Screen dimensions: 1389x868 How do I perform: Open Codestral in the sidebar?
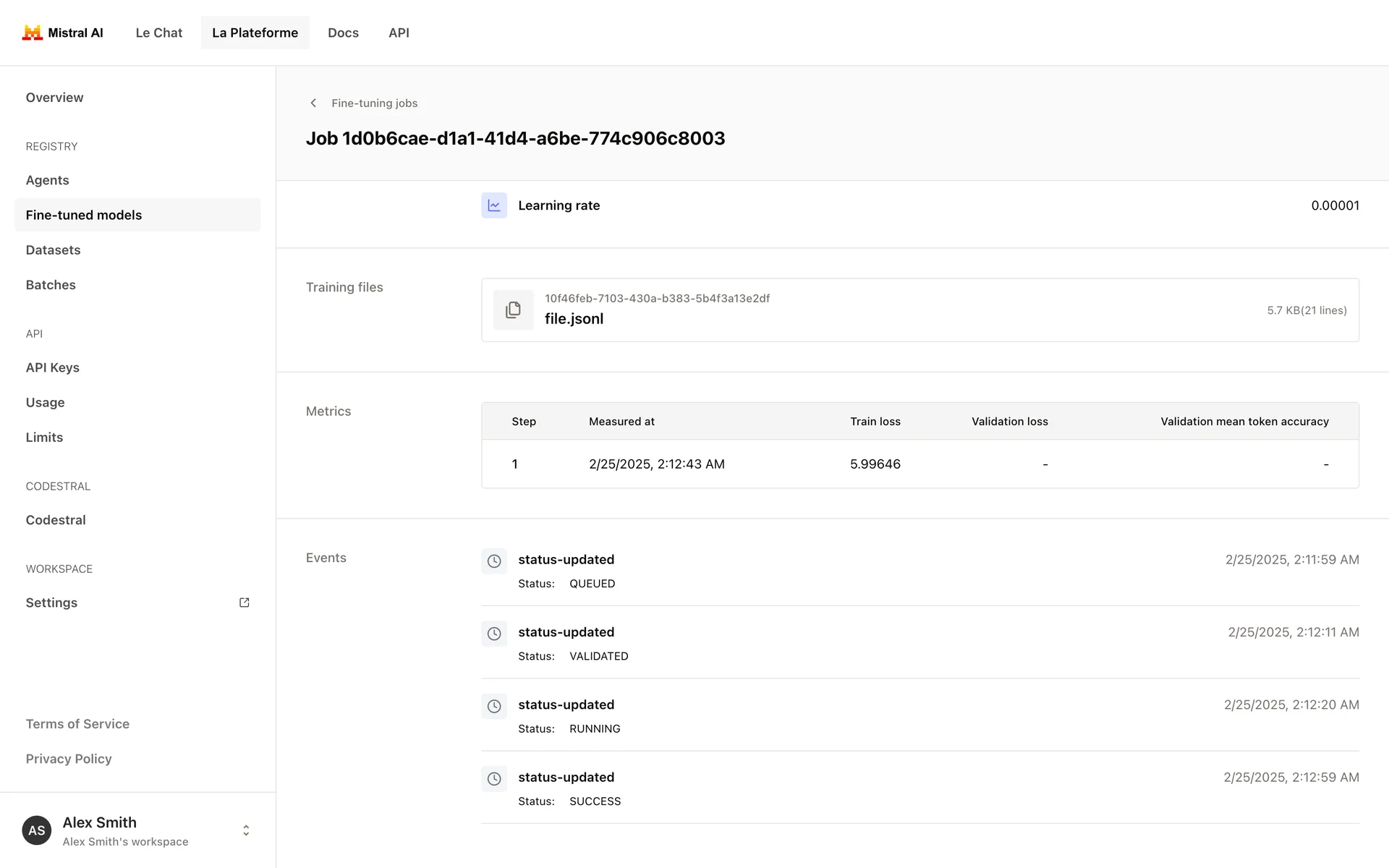pos(56,520)
